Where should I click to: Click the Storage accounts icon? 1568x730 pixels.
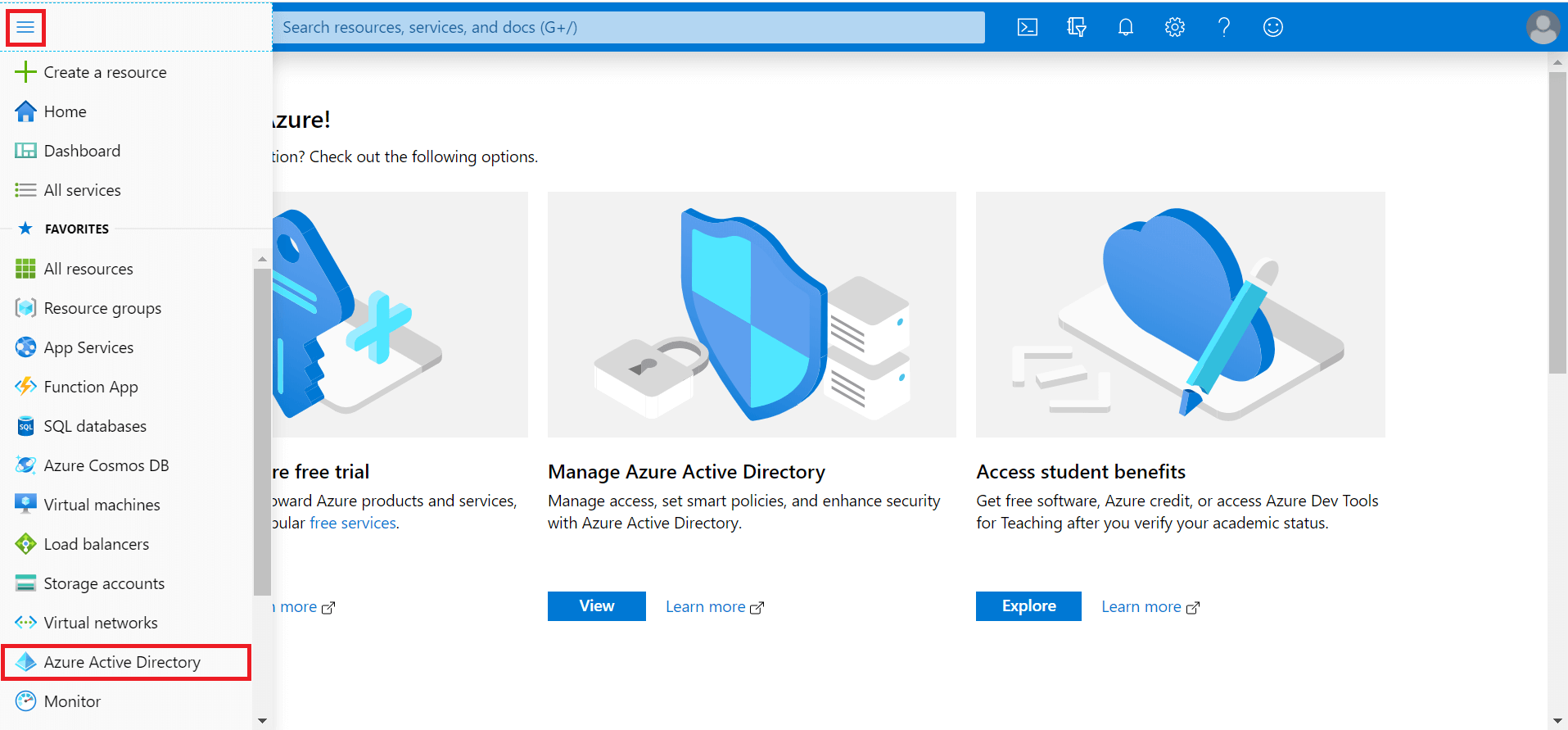coord(25,583)
